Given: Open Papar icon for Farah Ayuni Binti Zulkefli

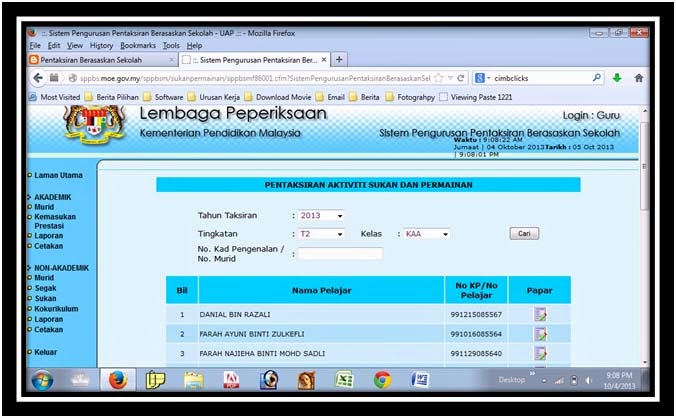Looking at the screenshot, I should 540,334.
